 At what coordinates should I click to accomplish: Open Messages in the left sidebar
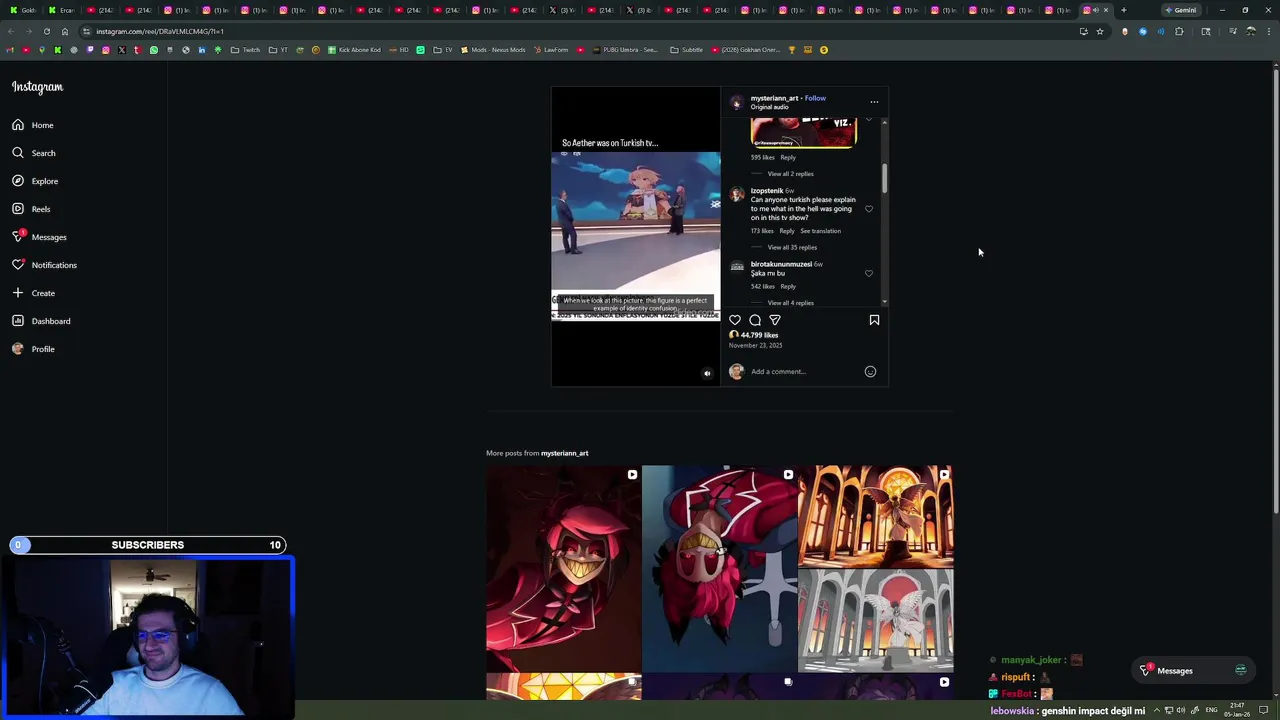(39, 237)
